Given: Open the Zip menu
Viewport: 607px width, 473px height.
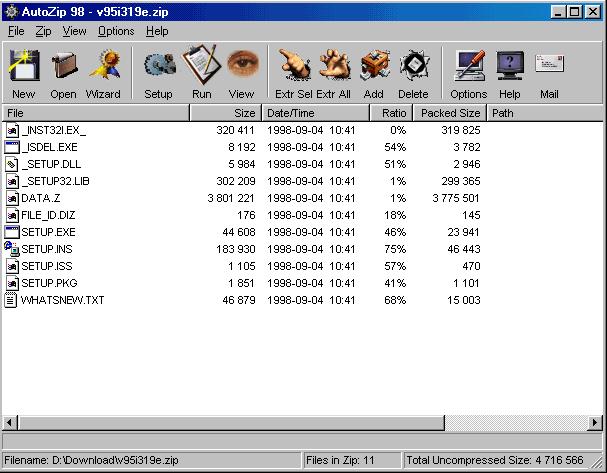Looking at the screenshot, I should (x=43, y=31).
